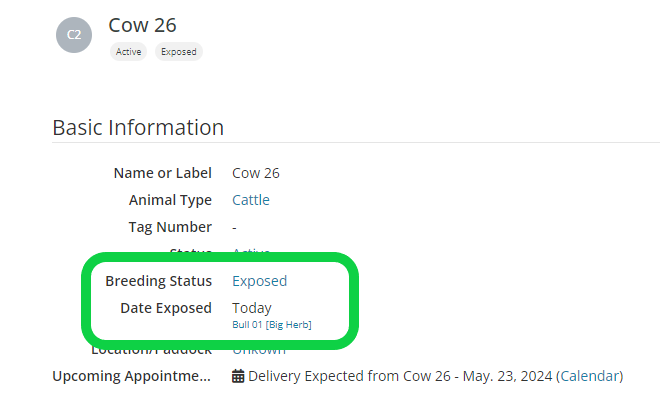660x410 pixels.
Task: Click the Animal Type field label
Action: click(170, 200)
